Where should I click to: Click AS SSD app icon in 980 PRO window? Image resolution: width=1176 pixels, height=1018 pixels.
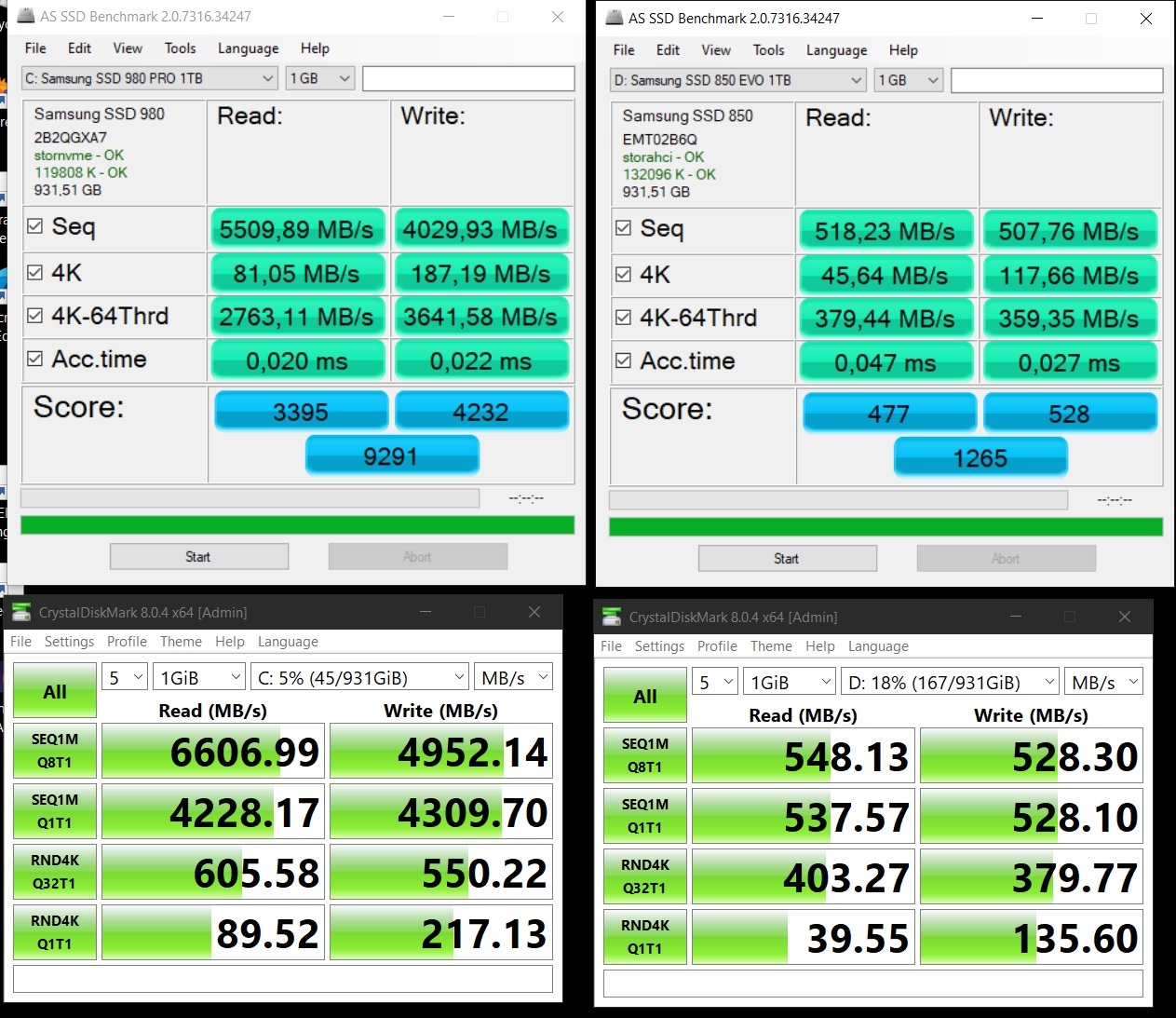(26, 16)
